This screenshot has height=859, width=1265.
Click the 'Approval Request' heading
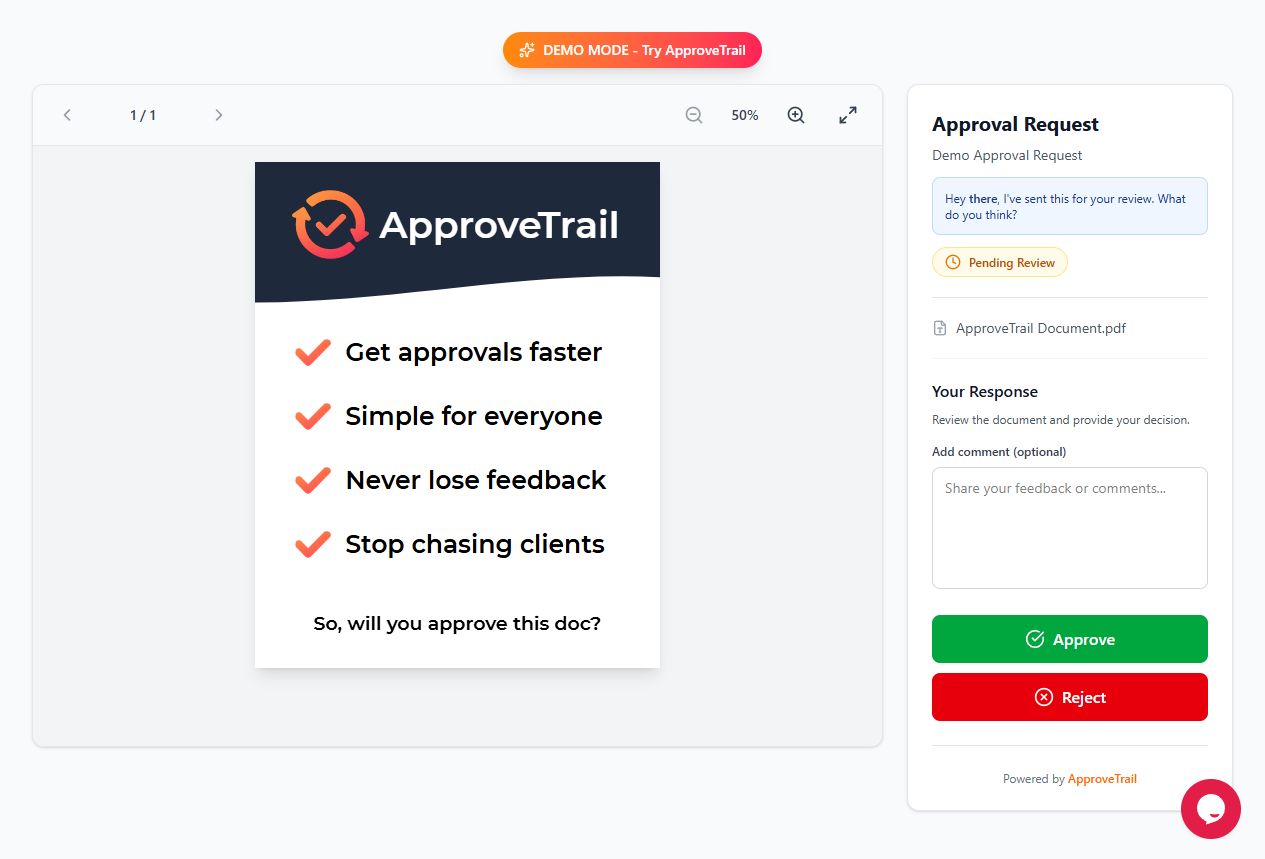(x=1015, y=124)
